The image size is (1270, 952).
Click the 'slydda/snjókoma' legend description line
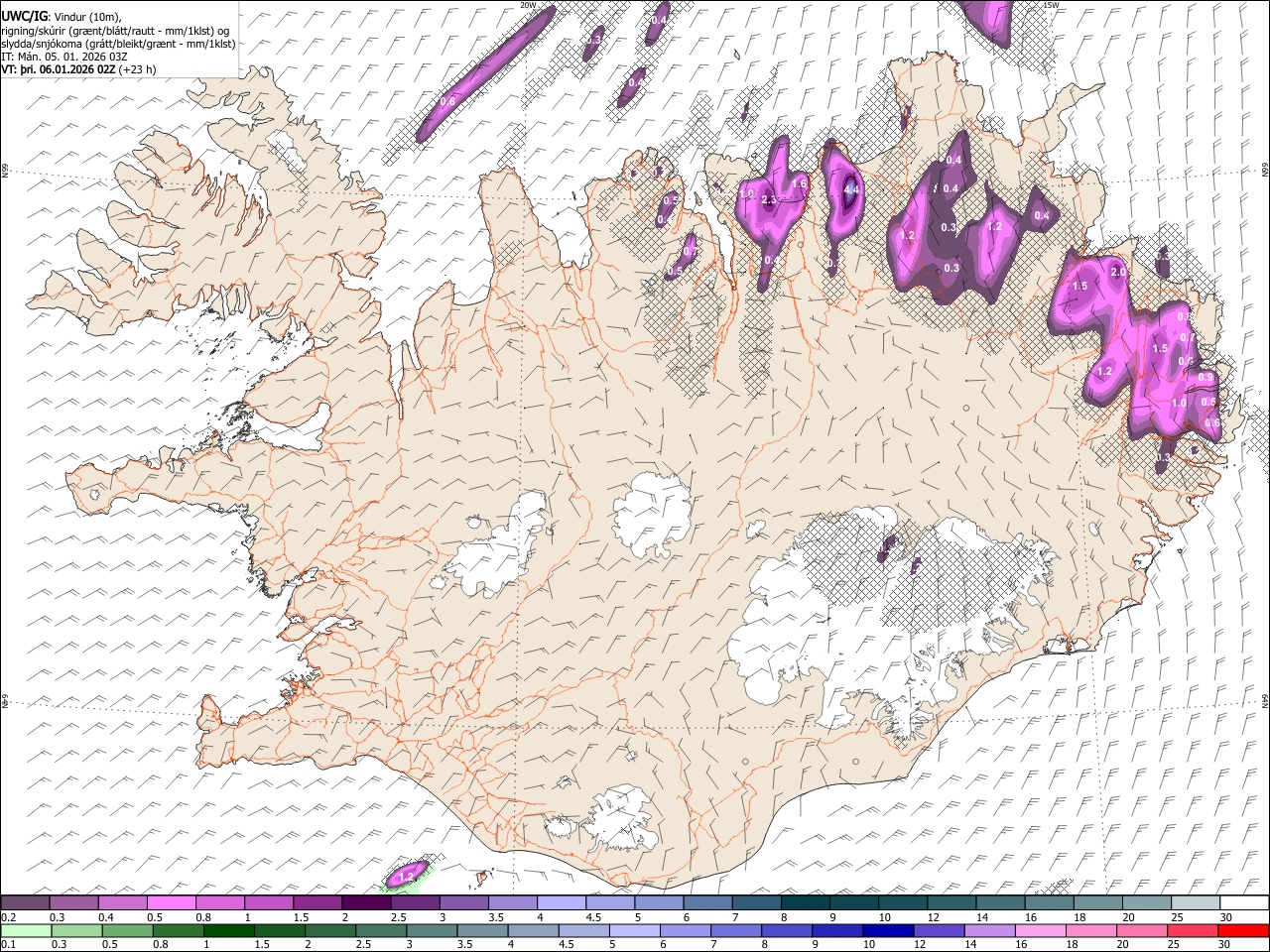119,45
